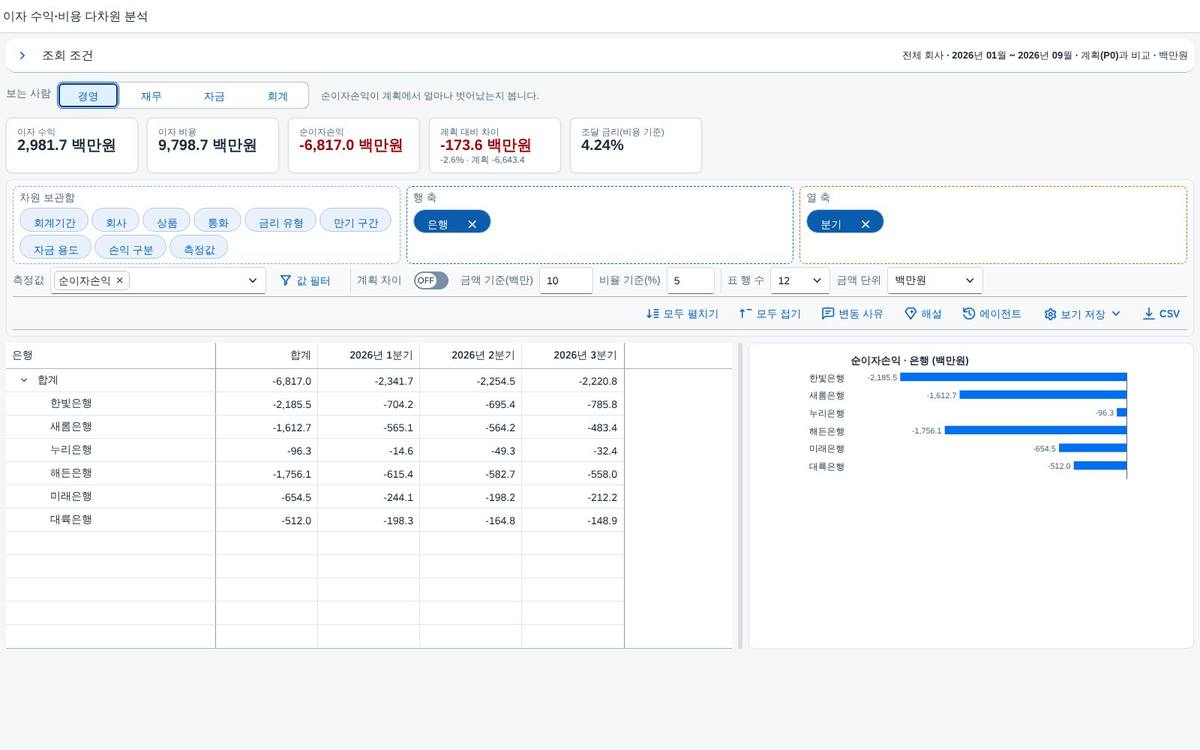
Task: Open the 금액 단위 dropdown
Action: (935, 281)
